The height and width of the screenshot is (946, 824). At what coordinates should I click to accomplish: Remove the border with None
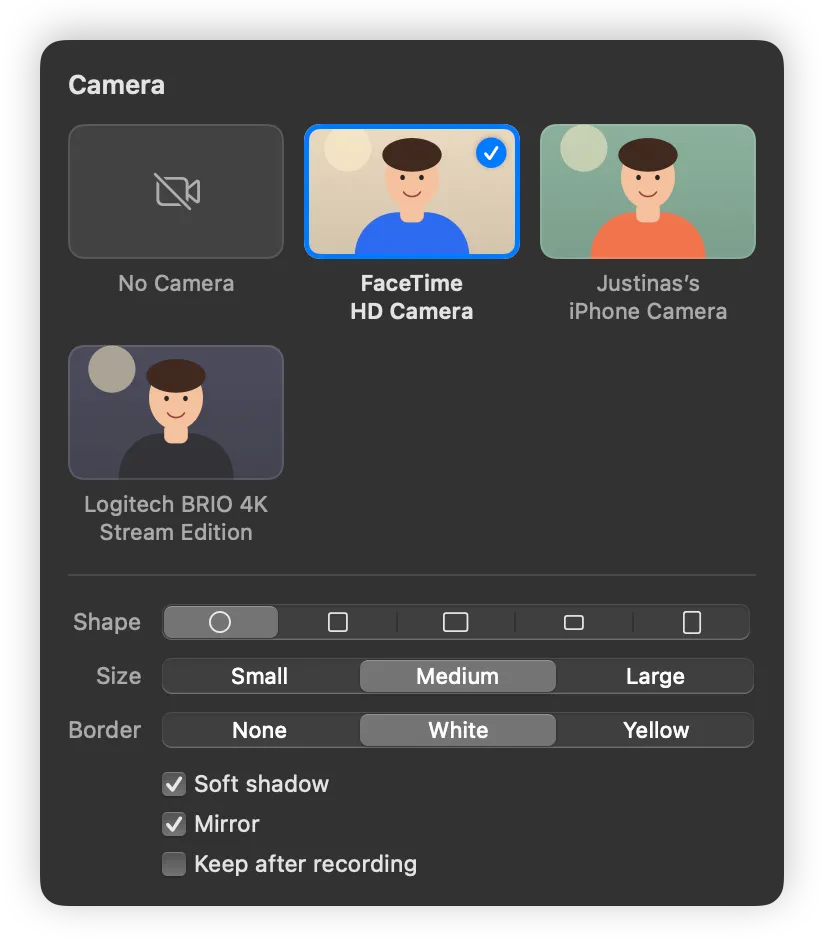point(260,730)
